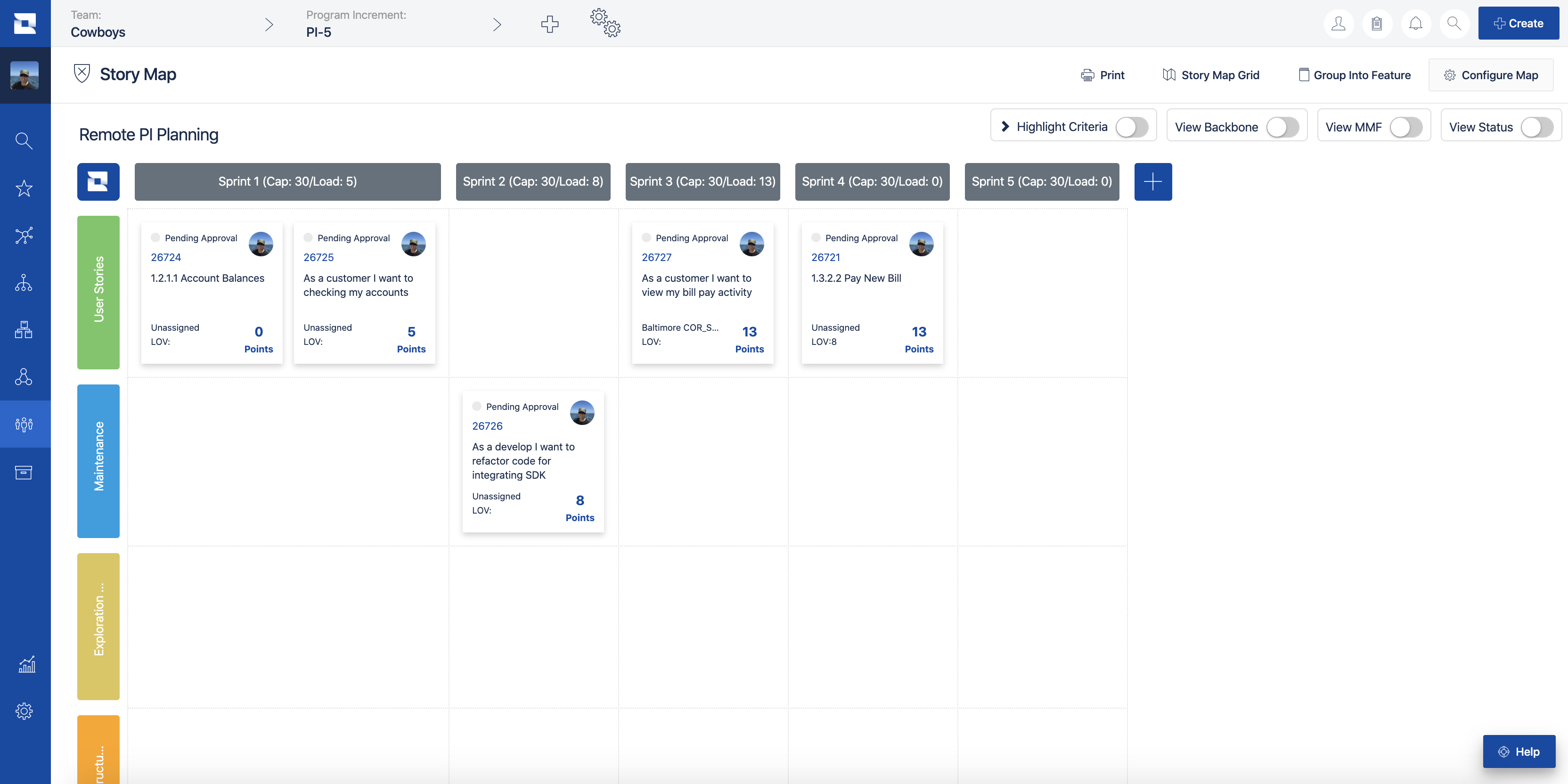The height and width of the screenshot is (784, 1568).
Task: Click the clipboard icon in the top bar
Action: (1377, 23)
